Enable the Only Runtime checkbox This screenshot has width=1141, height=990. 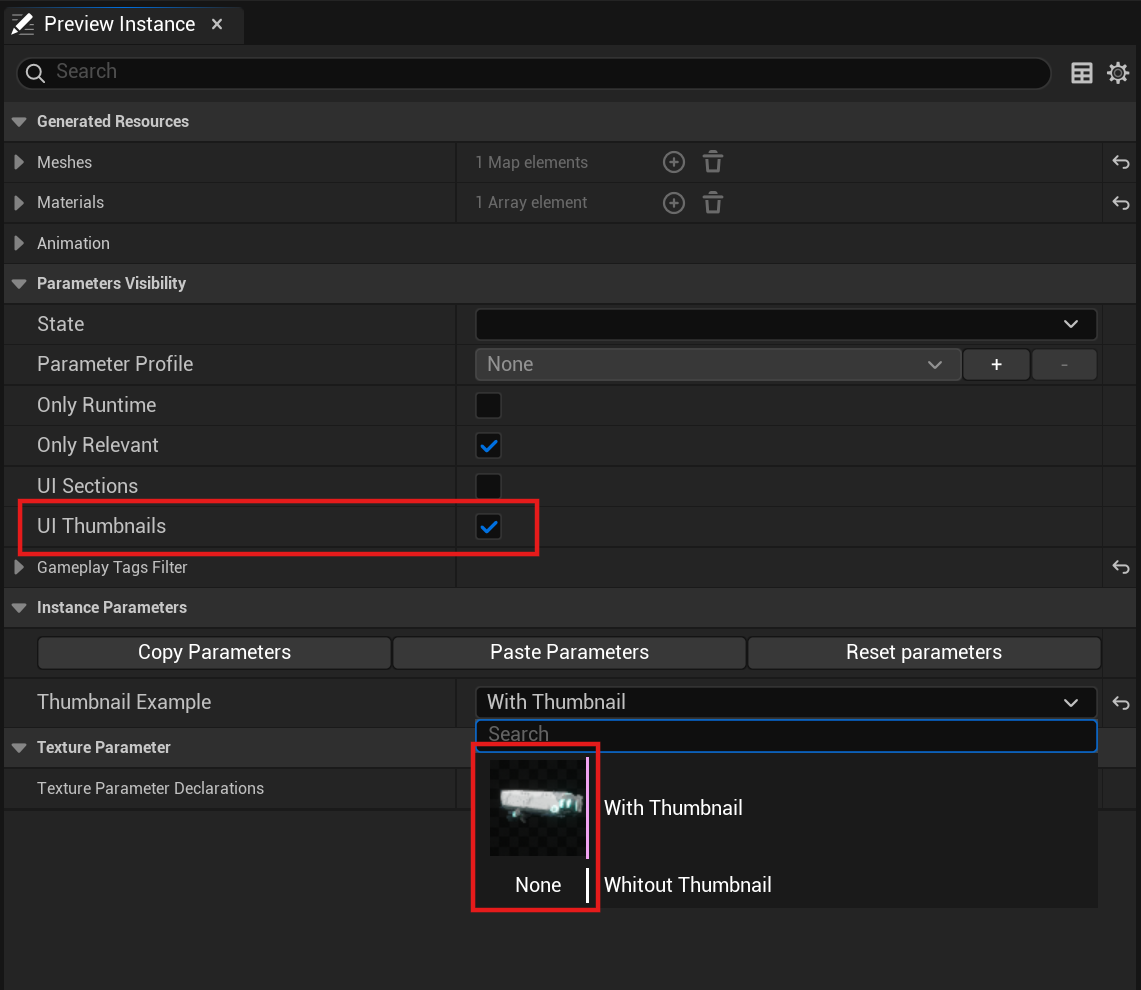(x=488, y=405)
